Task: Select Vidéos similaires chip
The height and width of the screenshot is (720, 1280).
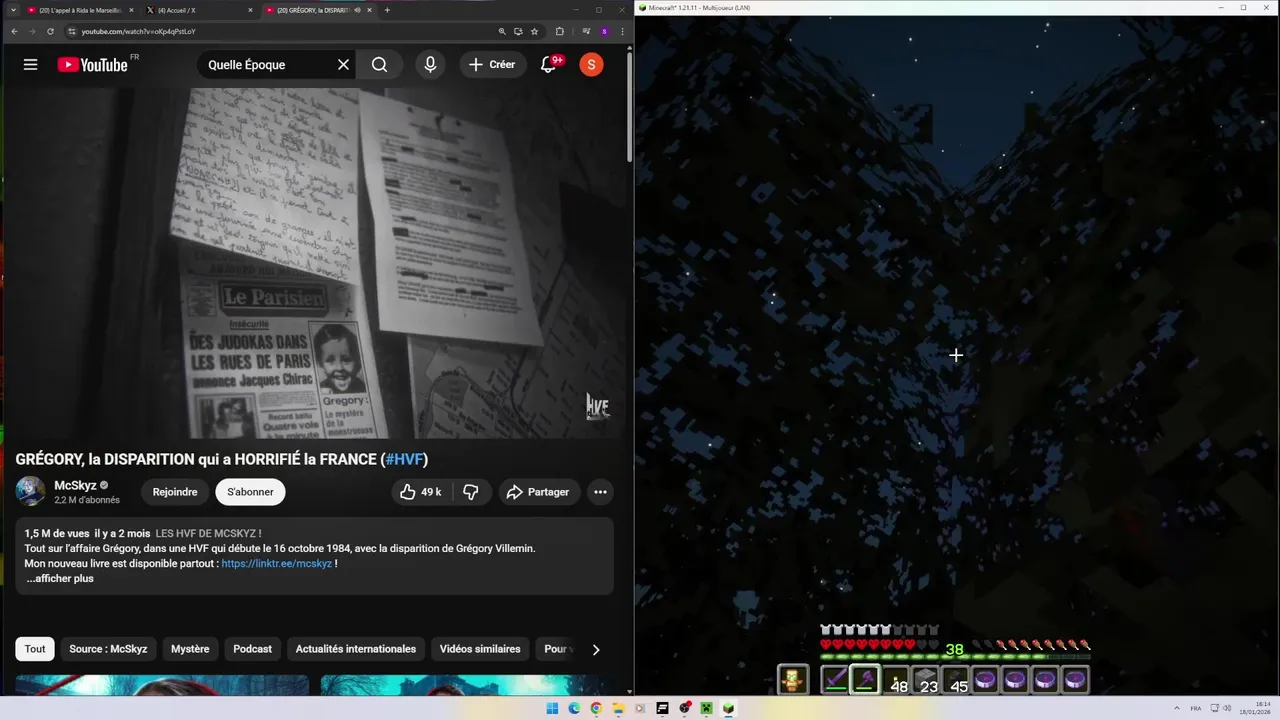Action: click(x=480, y=649)
